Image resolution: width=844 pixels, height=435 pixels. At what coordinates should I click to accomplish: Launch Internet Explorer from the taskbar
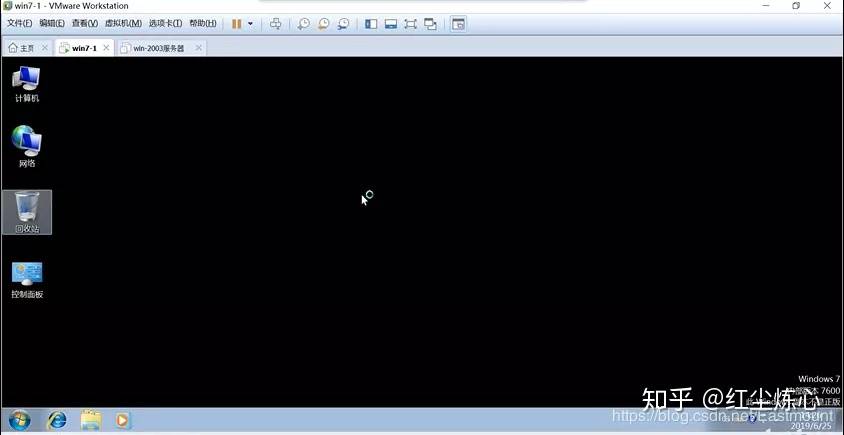pos(57,420)
